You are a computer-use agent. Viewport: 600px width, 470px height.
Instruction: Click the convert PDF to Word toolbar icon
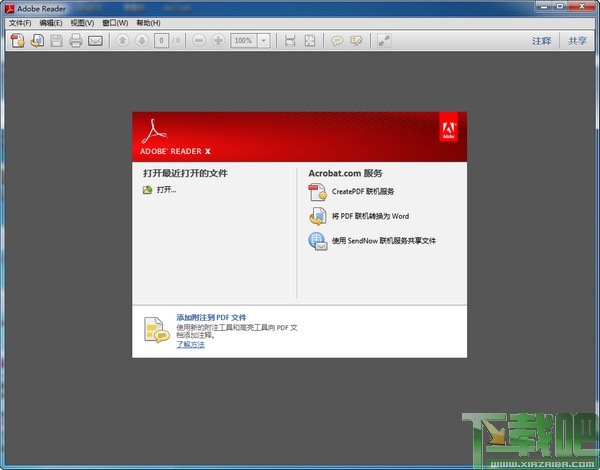(37, 40)
